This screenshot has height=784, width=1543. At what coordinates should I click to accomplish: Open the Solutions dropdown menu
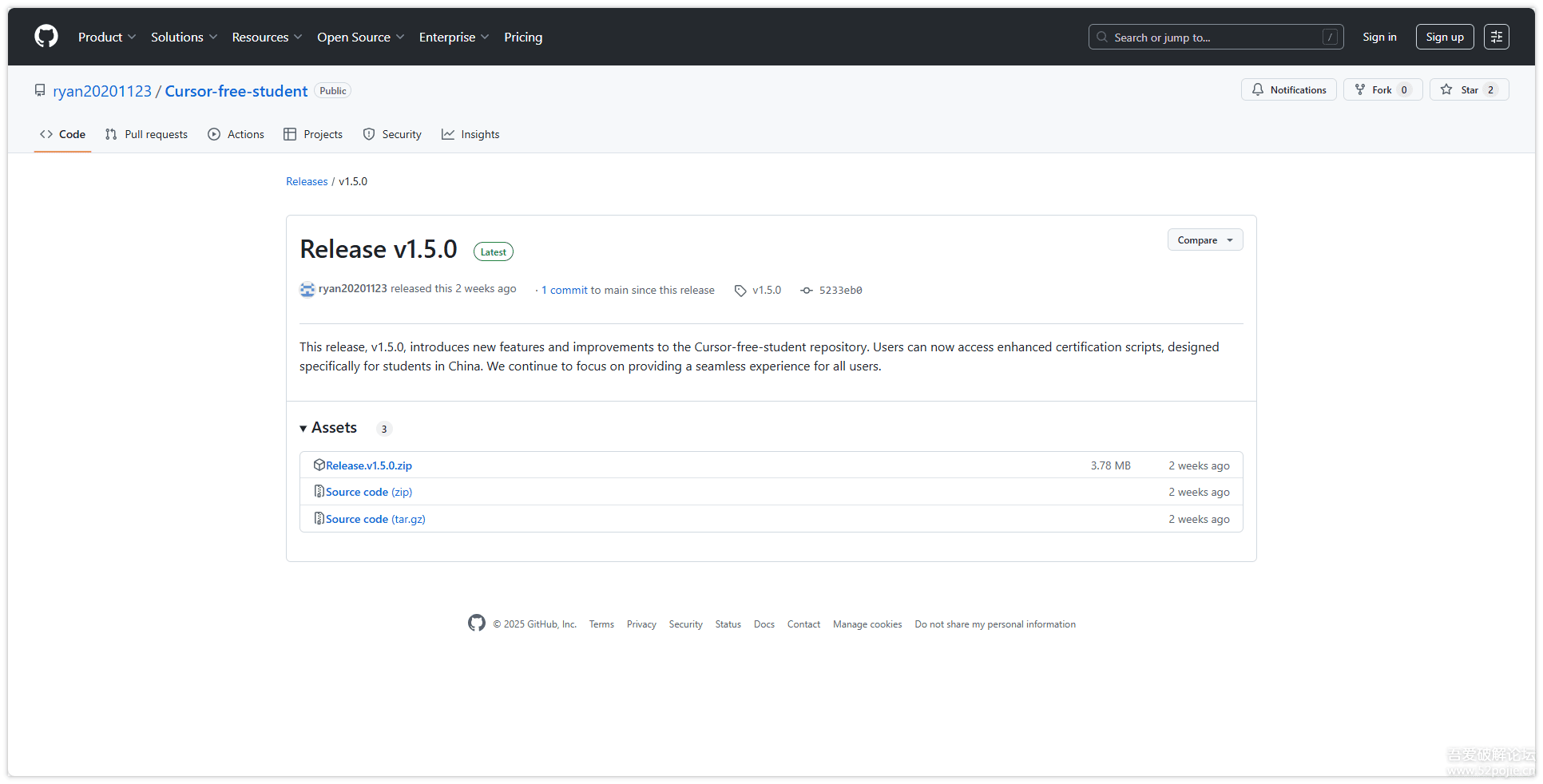tap(184, 37)
